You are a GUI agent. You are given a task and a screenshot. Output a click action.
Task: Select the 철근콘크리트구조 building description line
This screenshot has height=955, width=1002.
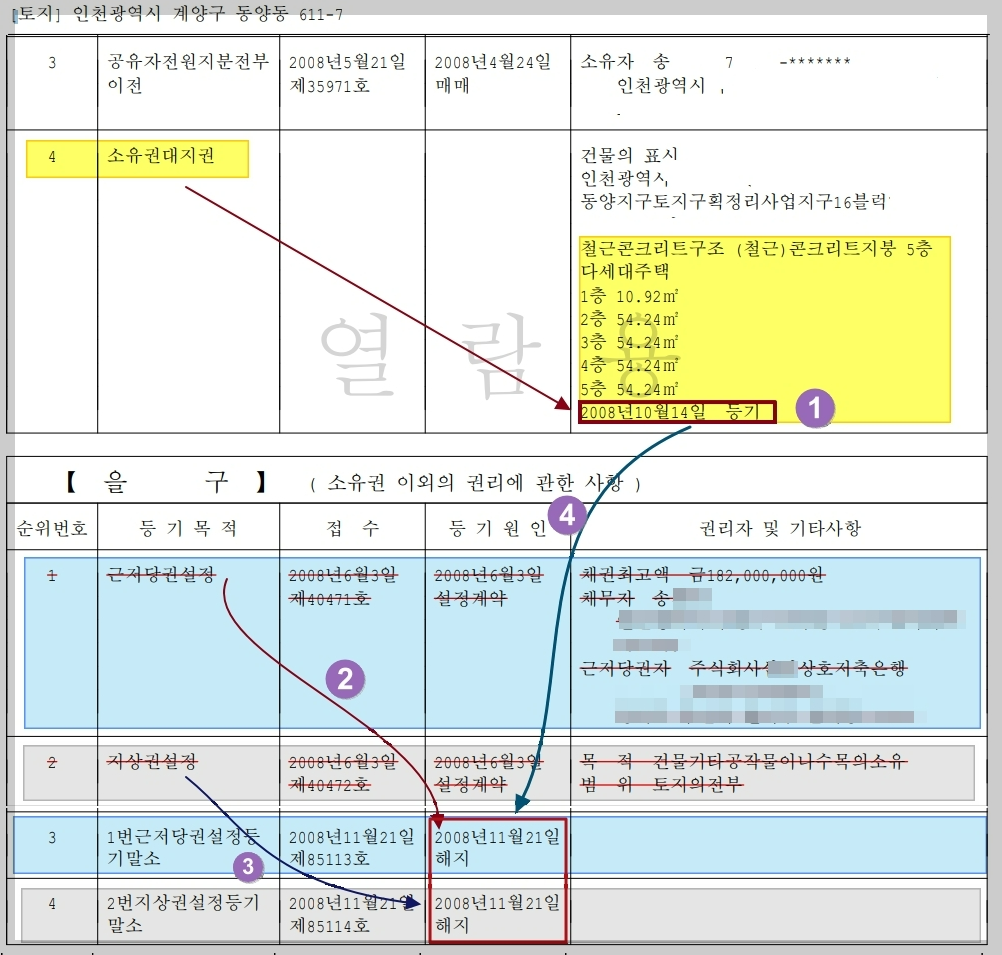756,249
